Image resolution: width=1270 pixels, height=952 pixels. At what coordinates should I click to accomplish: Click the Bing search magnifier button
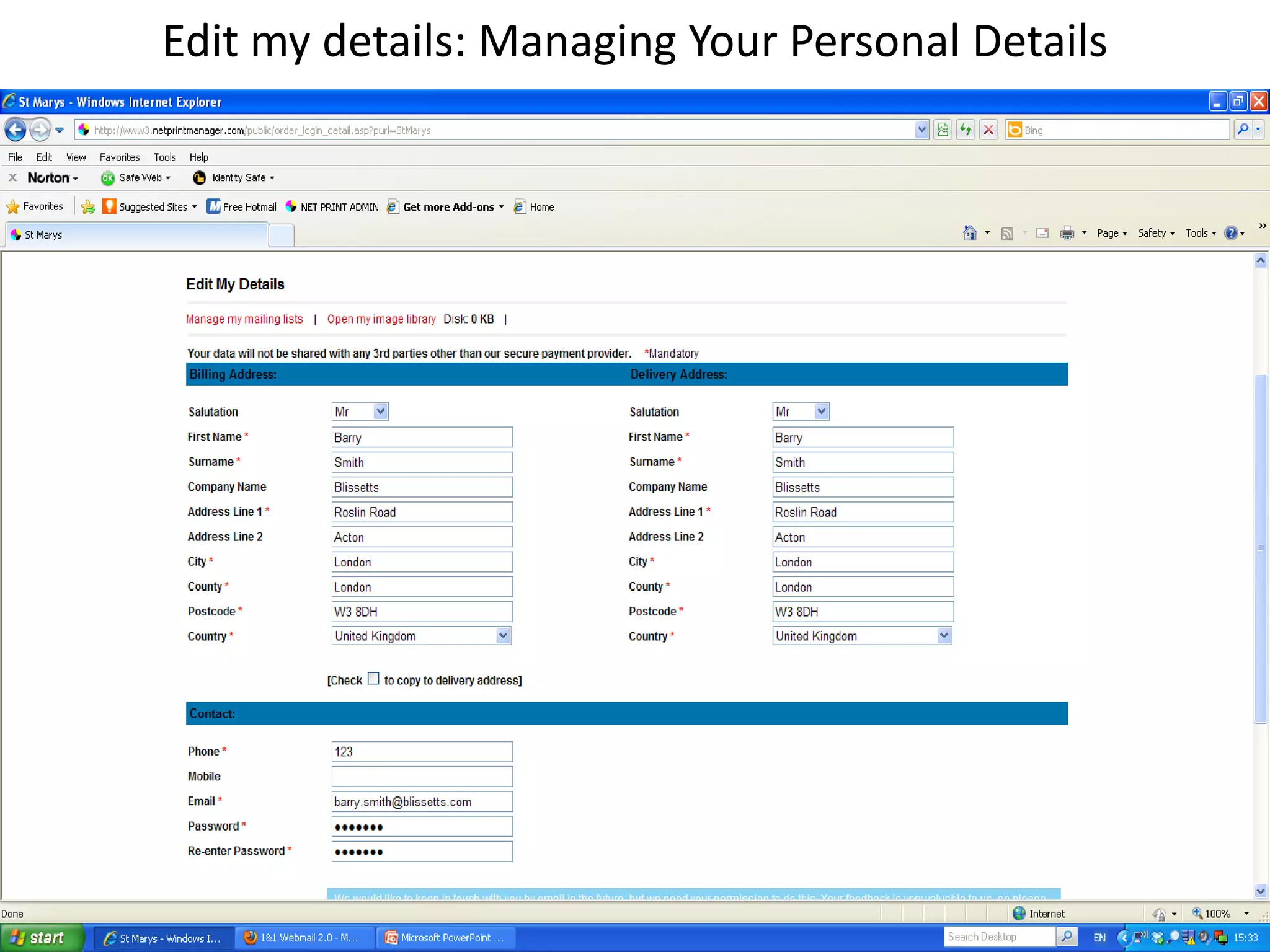coord(1243,130)
